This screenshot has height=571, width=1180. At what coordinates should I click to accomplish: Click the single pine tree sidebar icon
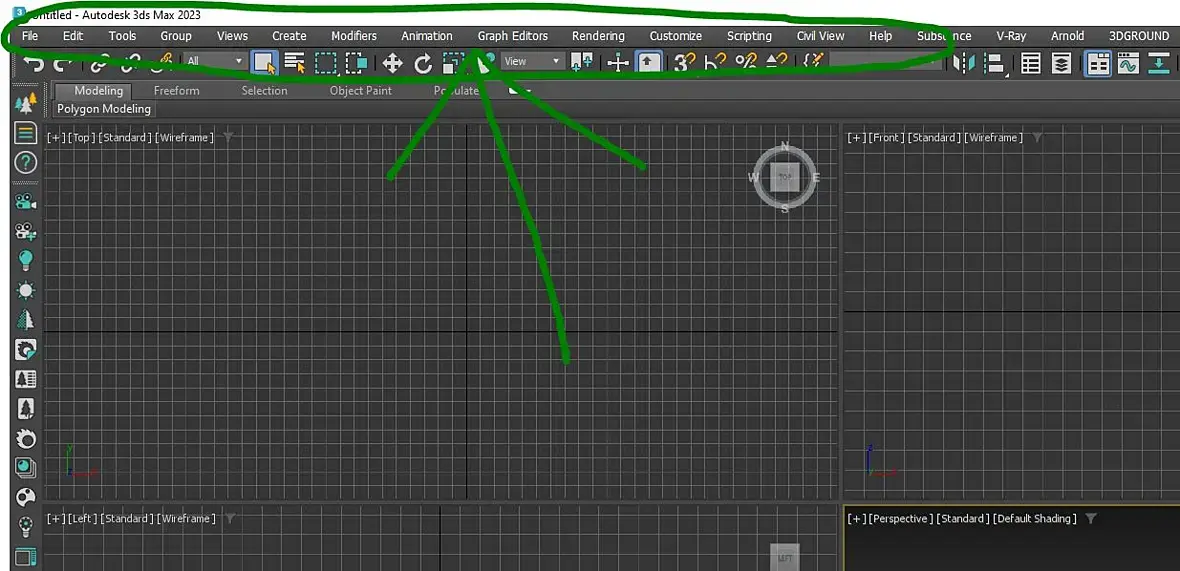26,320
